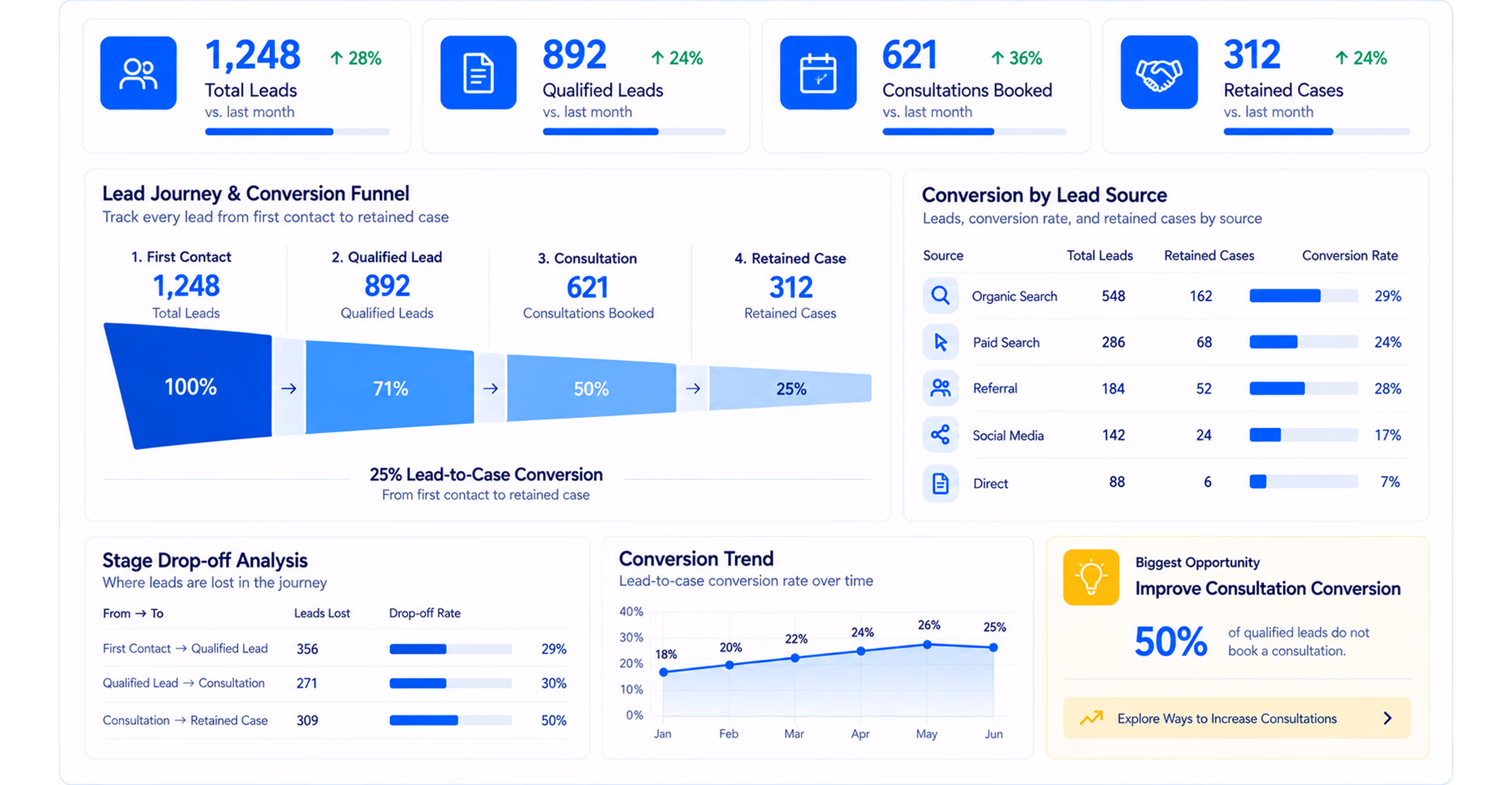Viewport: 1512px width, 785px height.
Task: Click the Total Leads people icon
Action: [138, 73]
